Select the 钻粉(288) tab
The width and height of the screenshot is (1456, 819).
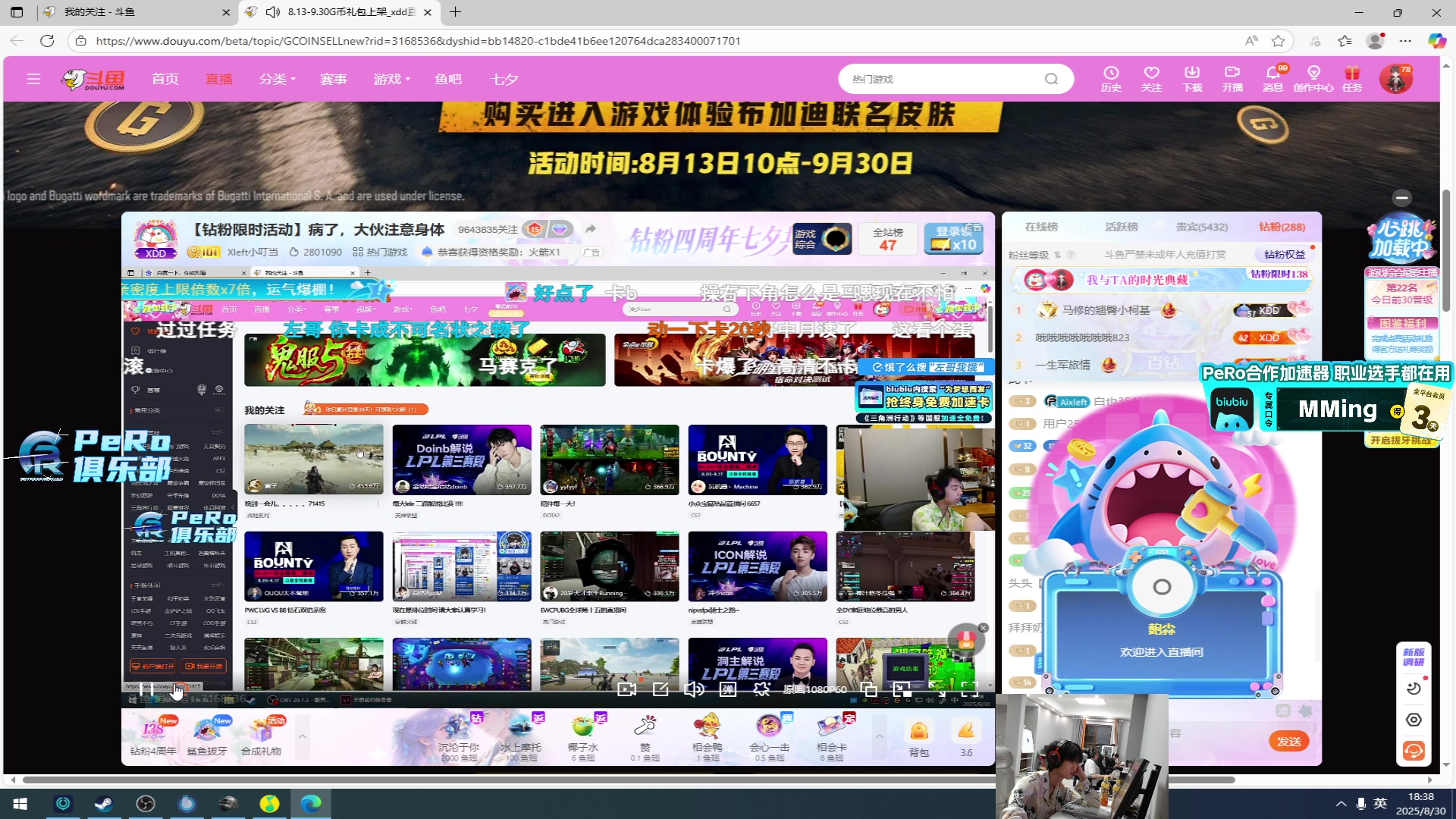point(1282,227)
